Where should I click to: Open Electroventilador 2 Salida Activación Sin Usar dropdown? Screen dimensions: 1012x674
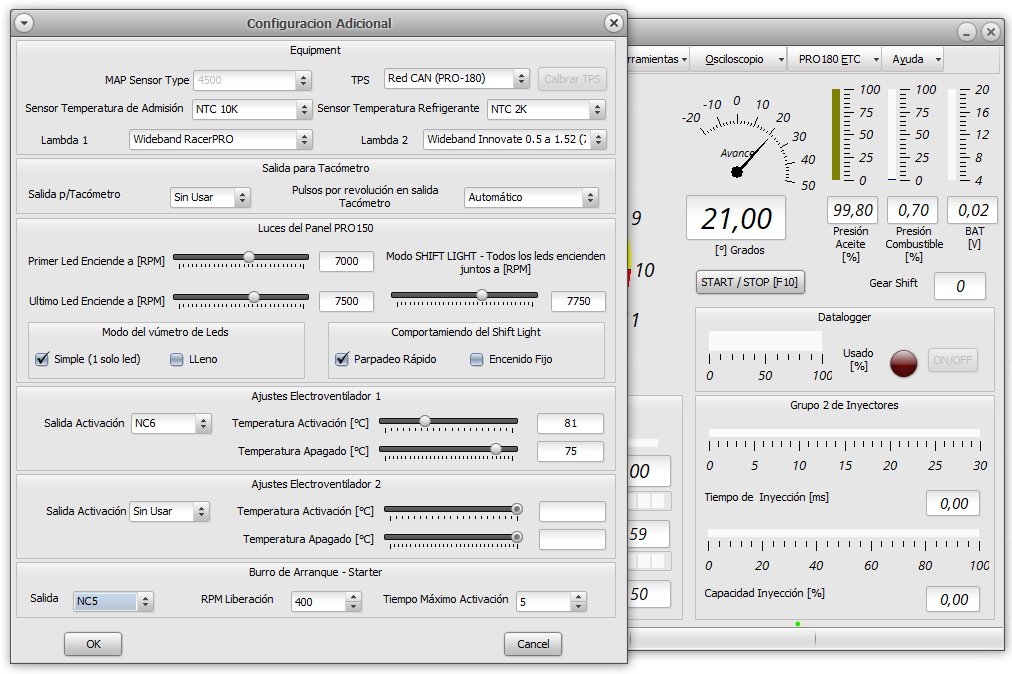pyautogui.click(x=170, y=511)
